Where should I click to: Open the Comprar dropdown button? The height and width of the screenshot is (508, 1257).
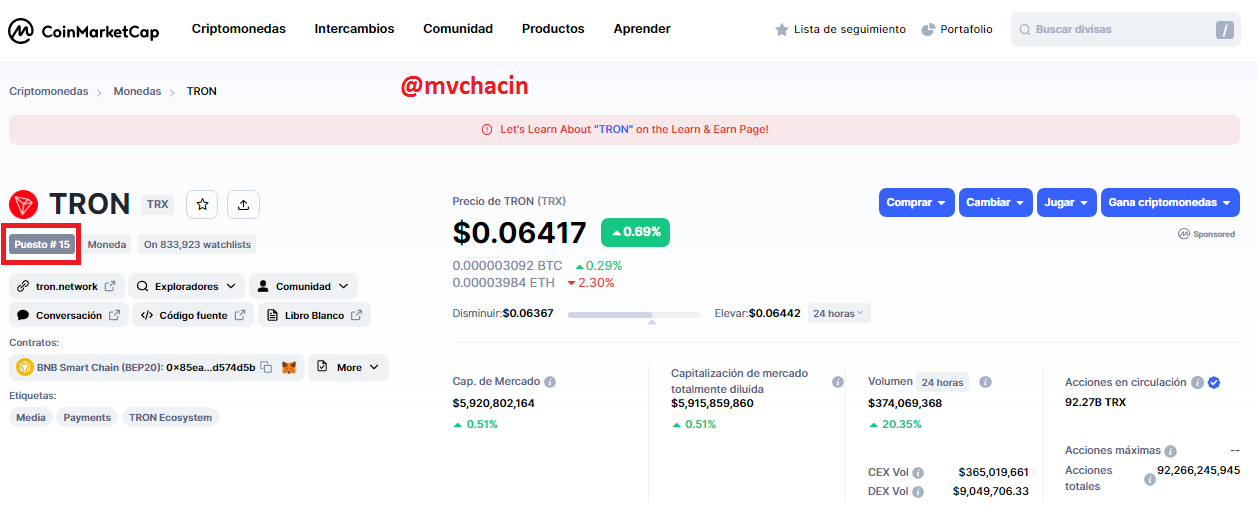pos(916,202)
